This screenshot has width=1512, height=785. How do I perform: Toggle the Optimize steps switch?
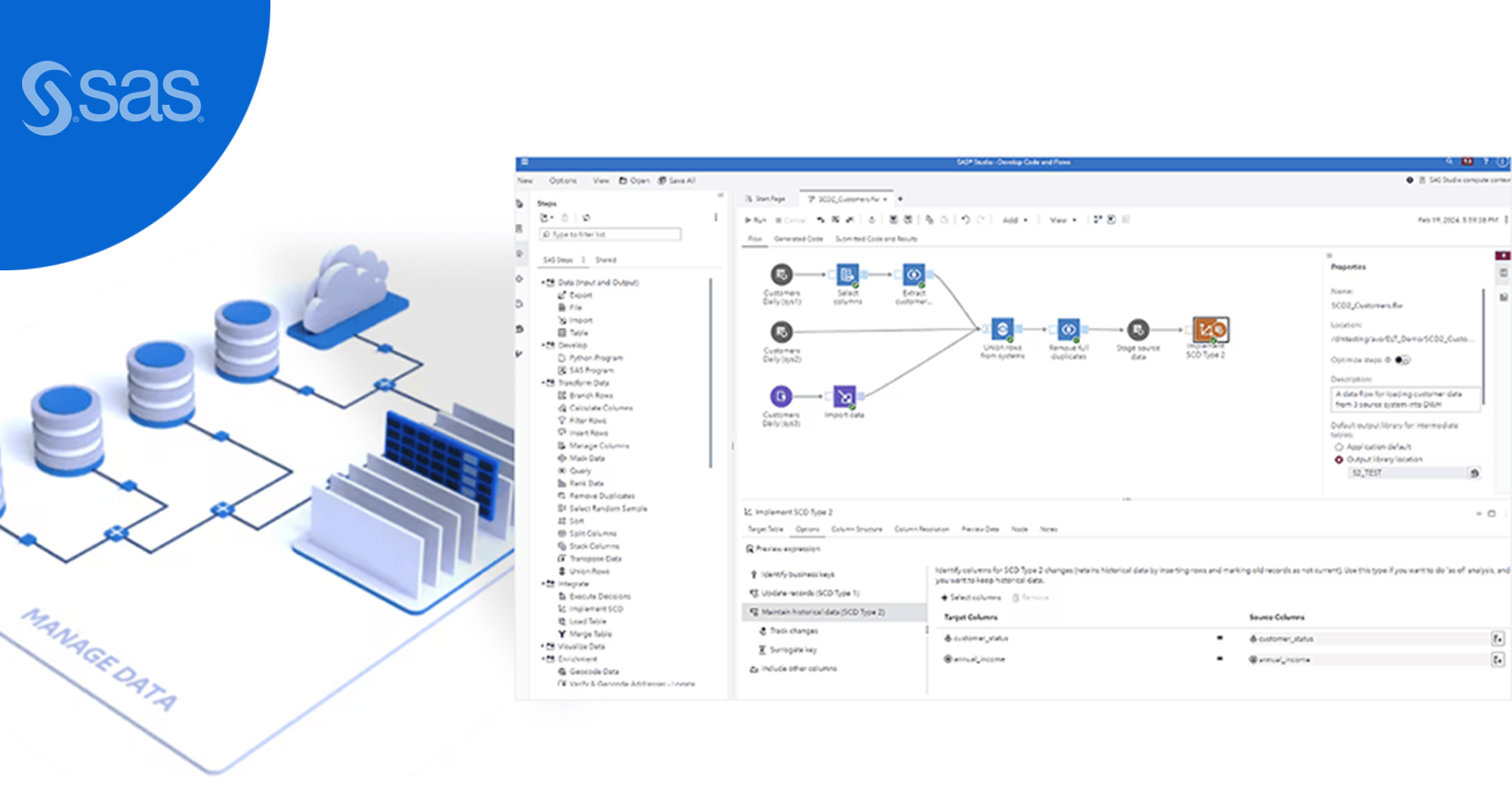coord(1402,360)
